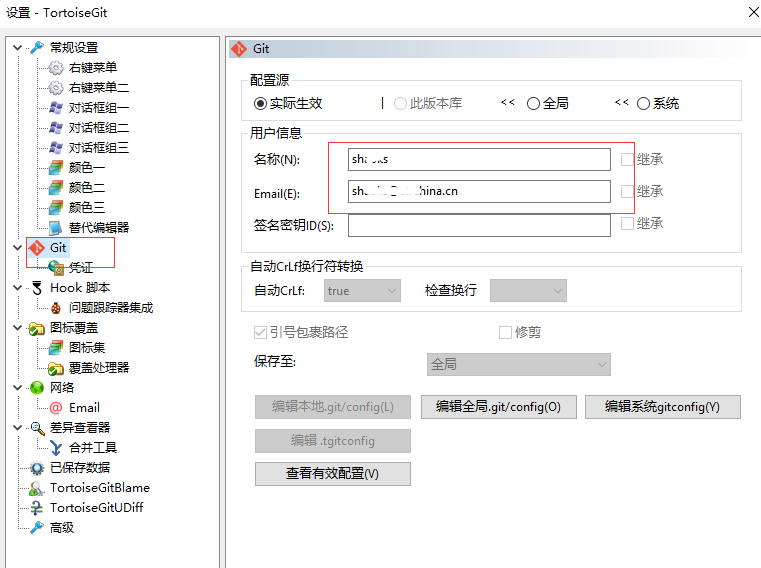This screenshot has width=761, height=568.
Task: Click 编辑全局.git/config(O) button
Action: (x=498, y=407)
